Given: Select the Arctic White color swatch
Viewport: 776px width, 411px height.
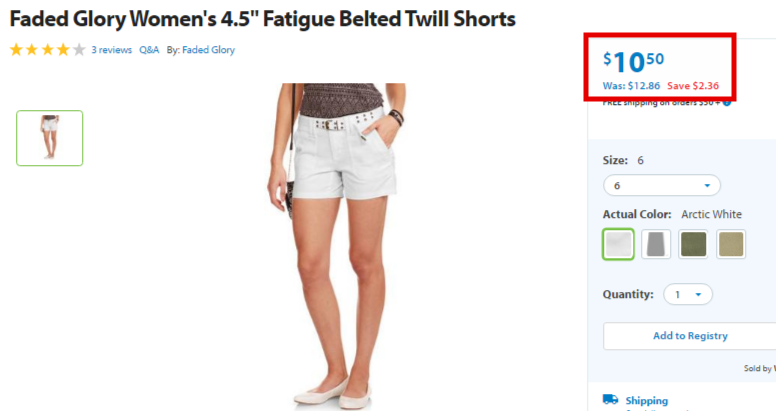Looking at the screenshot, I should (x=618, y=244).
